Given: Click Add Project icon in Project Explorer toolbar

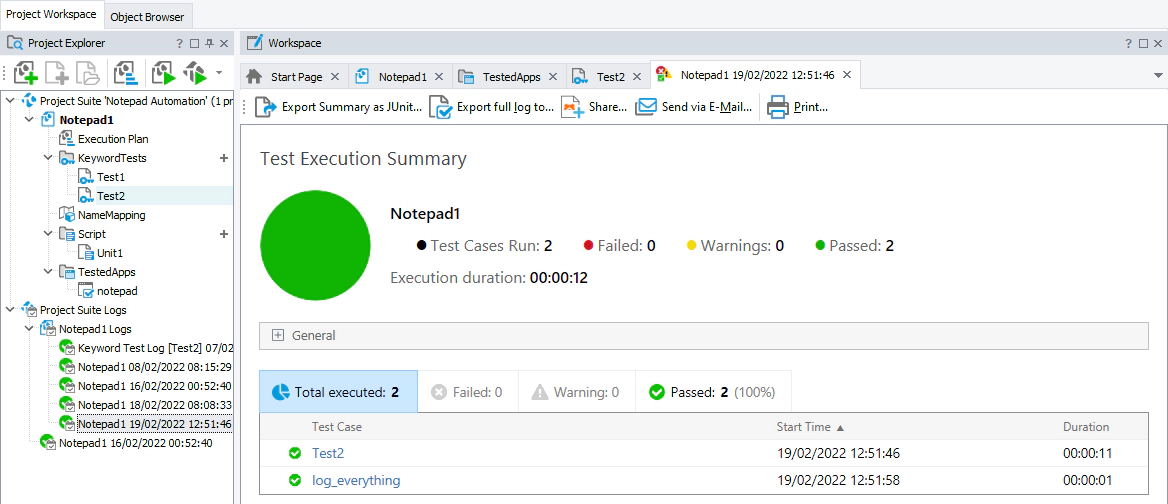Looking at the screenshot, I should click(25, 73).
